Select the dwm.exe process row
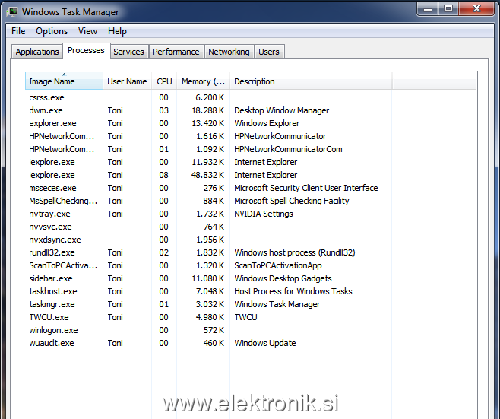 pyautogui.click(x=250, y=110)
